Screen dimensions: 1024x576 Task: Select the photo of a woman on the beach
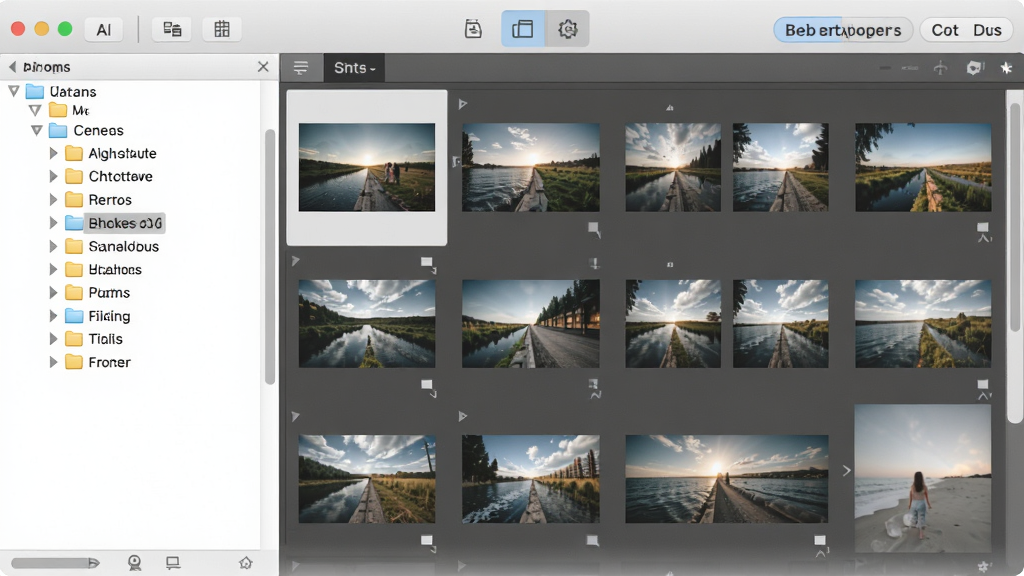(x=923, y=479)
